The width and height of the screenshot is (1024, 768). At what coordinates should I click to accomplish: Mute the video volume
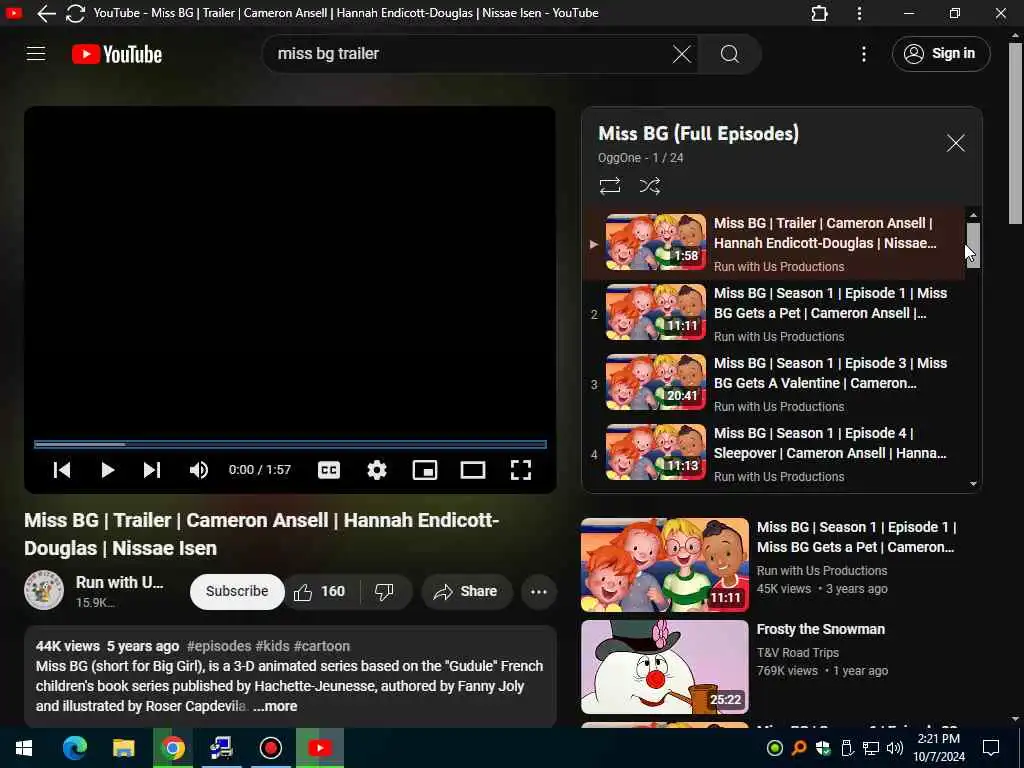click(x=199, y=470)
